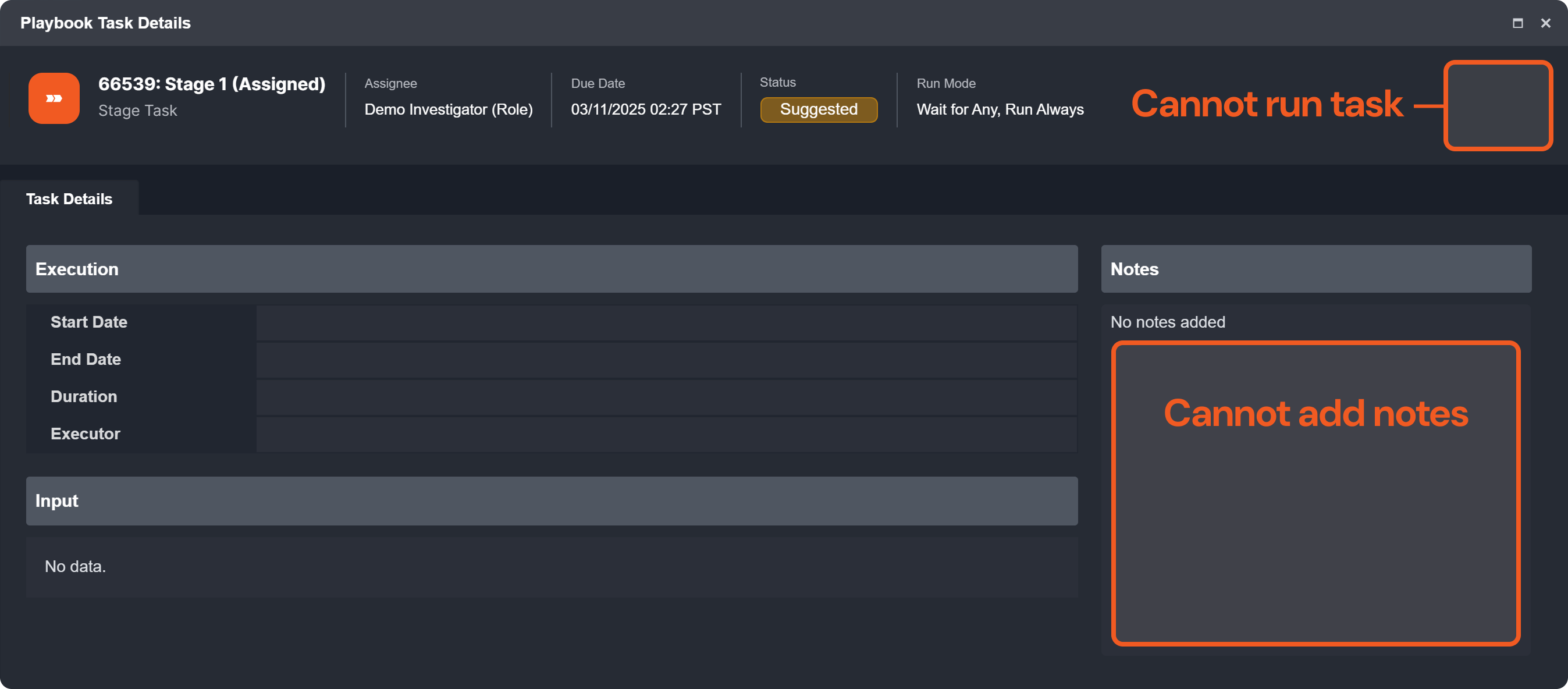Select the Demo Investigator (Role) assignee
The height and width of the screenshot is (689, 1568).
pos(448,109)
